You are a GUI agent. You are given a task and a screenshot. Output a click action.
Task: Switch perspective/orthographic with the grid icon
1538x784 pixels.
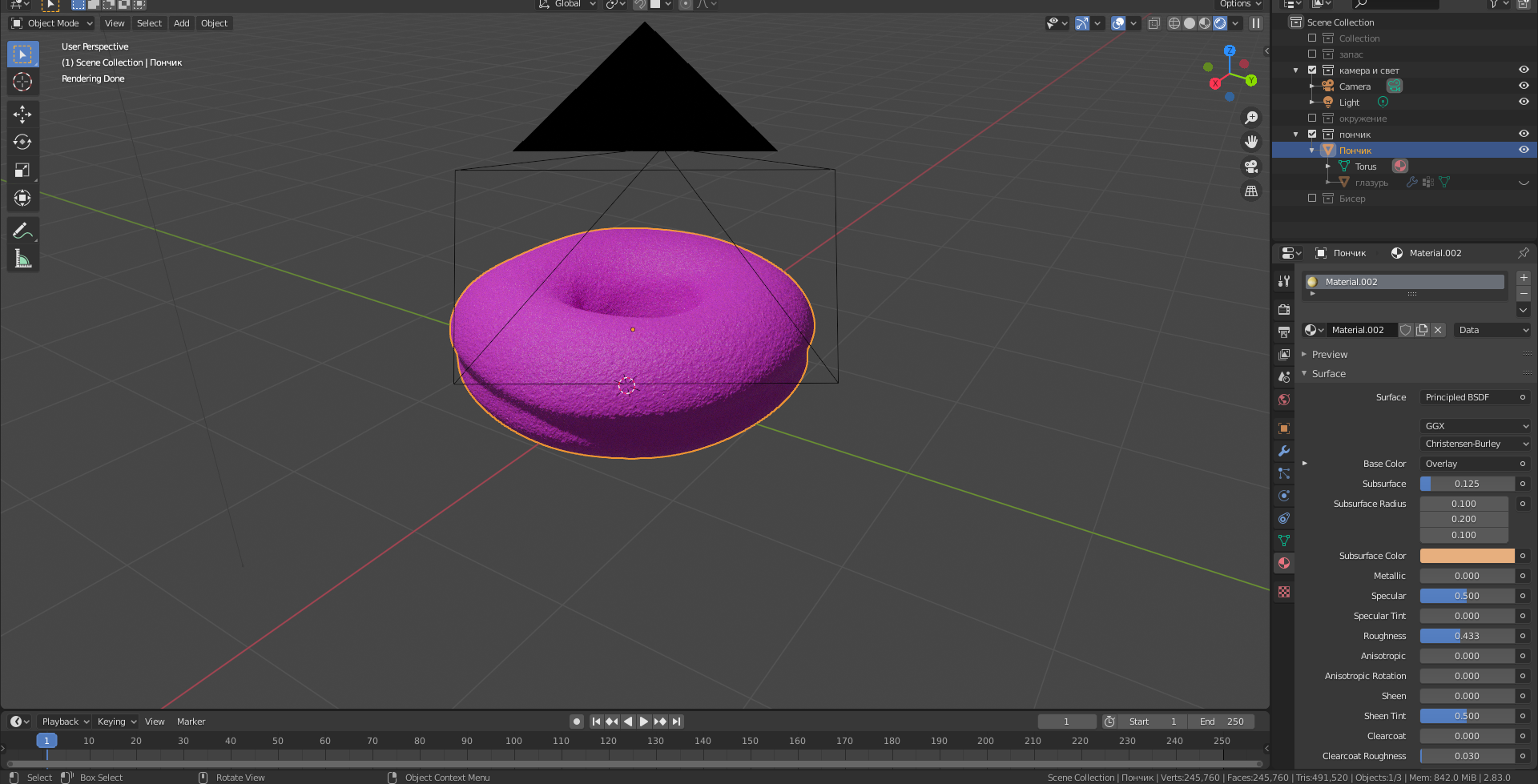pyautogui.click(x=1251, y=191)
